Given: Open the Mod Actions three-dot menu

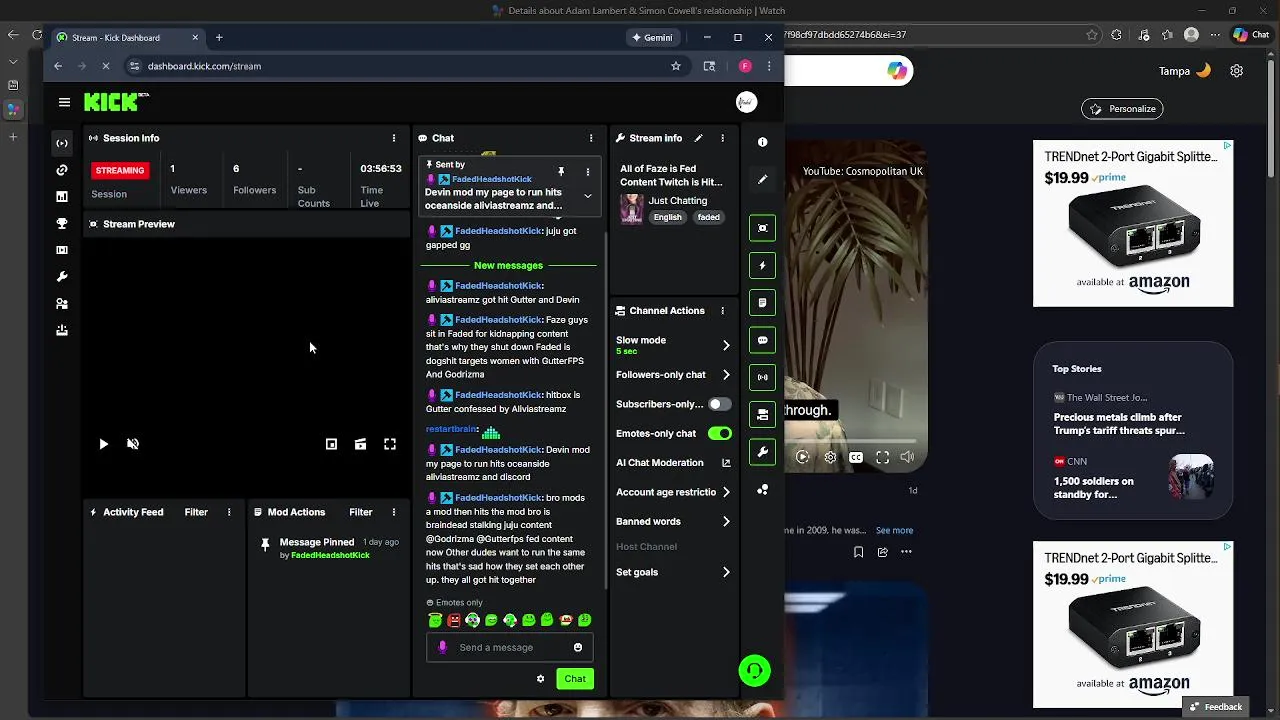Looking at the screenshot, I should [394, 512].
